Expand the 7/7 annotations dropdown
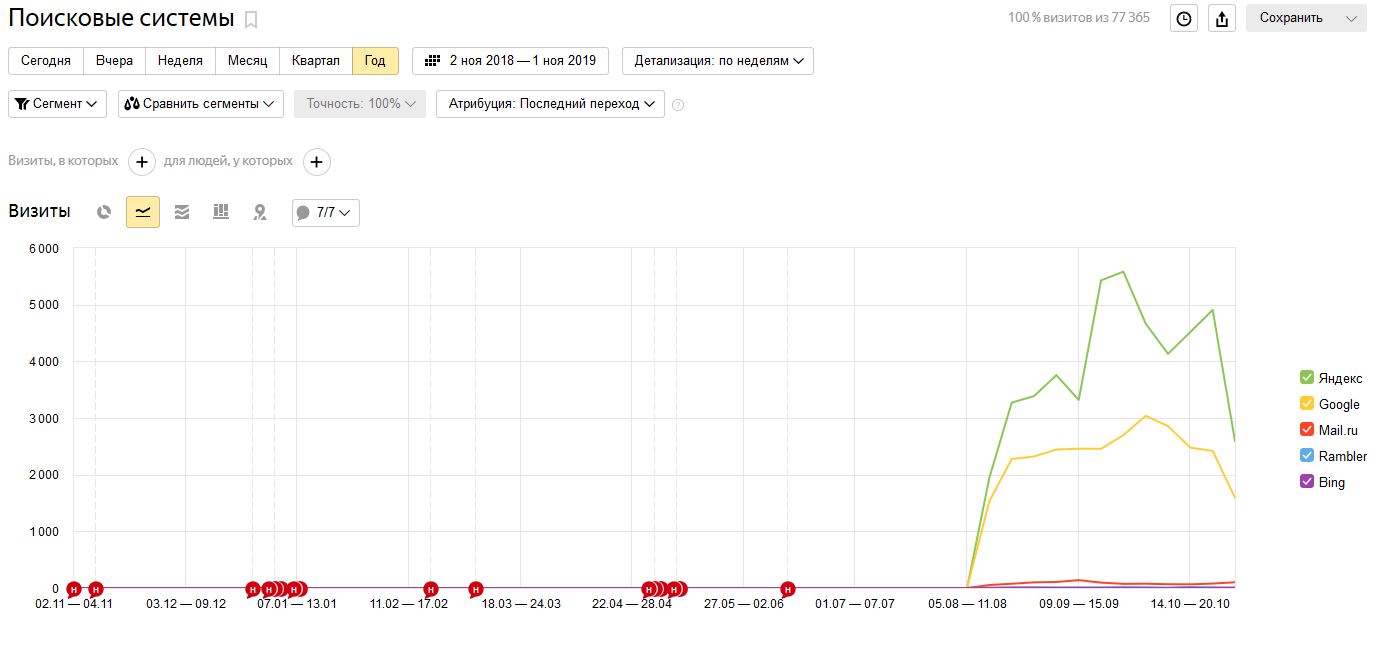This screenshot has height=645, width=1385. click(x=326, y=212)
